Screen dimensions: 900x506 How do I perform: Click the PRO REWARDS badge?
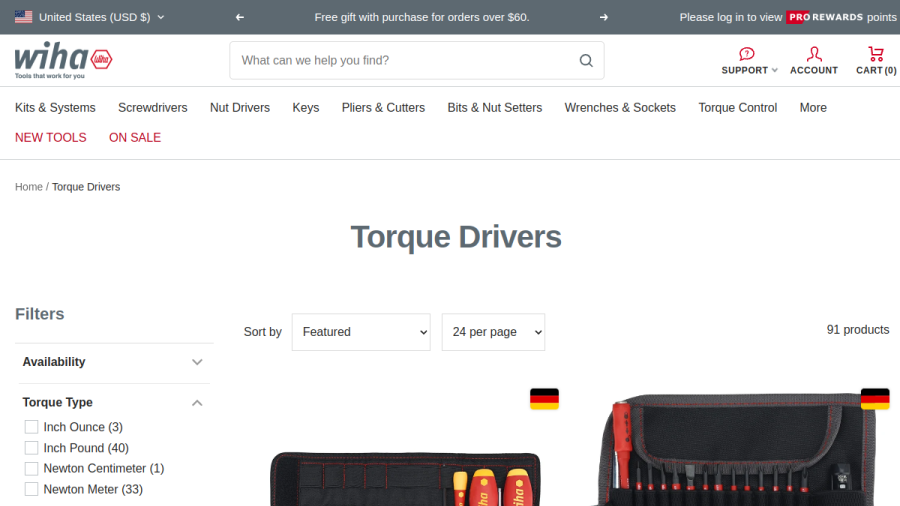(825, 17)
